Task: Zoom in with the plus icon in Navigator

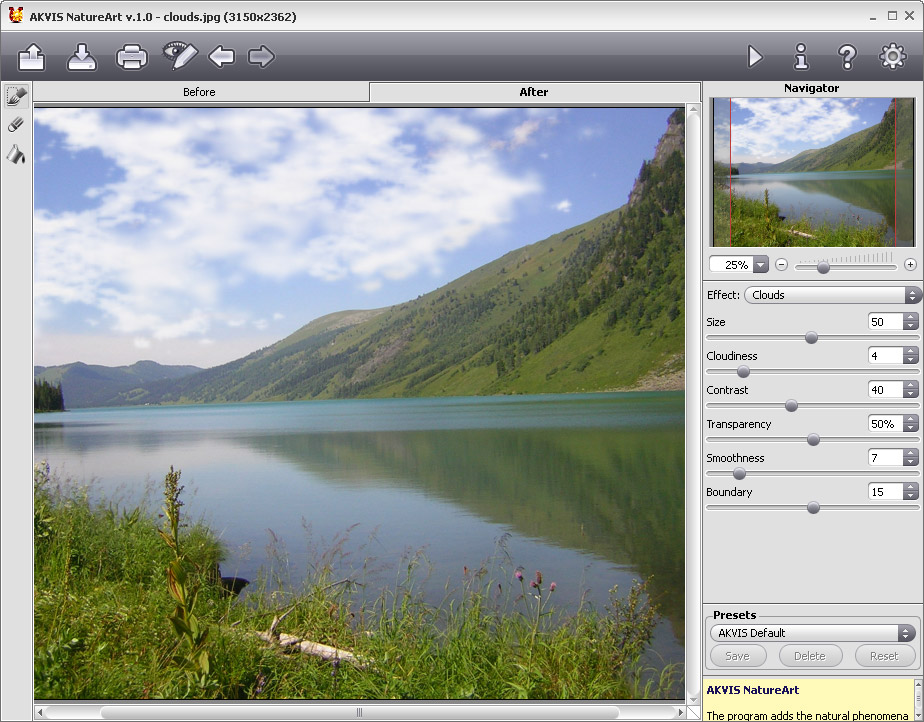Action: point(910,265)
